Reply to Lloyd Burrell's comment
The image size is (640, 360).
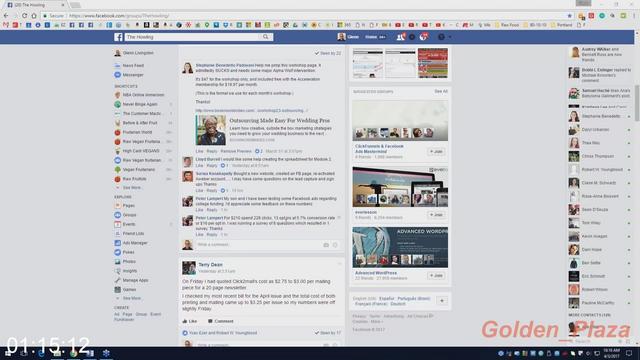(x=212, y=166)
